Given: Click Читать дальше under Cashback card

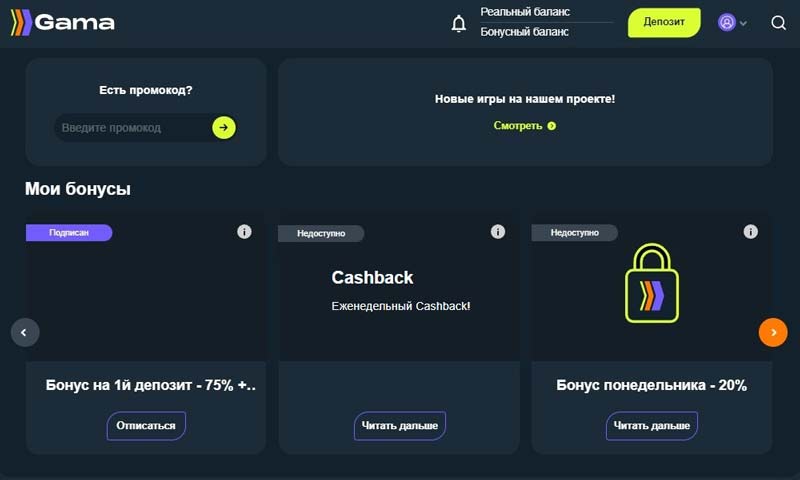Looking at the screenshot, I should [399, 425].
